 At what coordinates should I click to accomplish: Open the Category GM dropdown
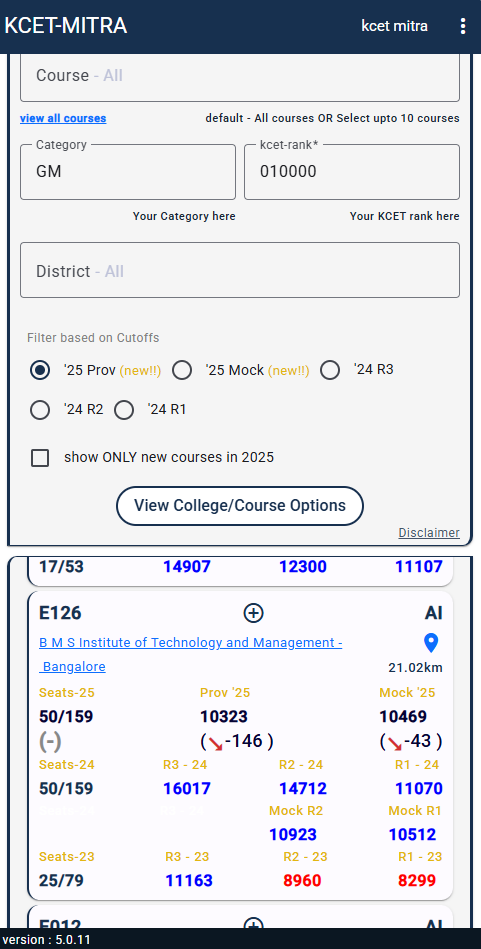point(128,172)
